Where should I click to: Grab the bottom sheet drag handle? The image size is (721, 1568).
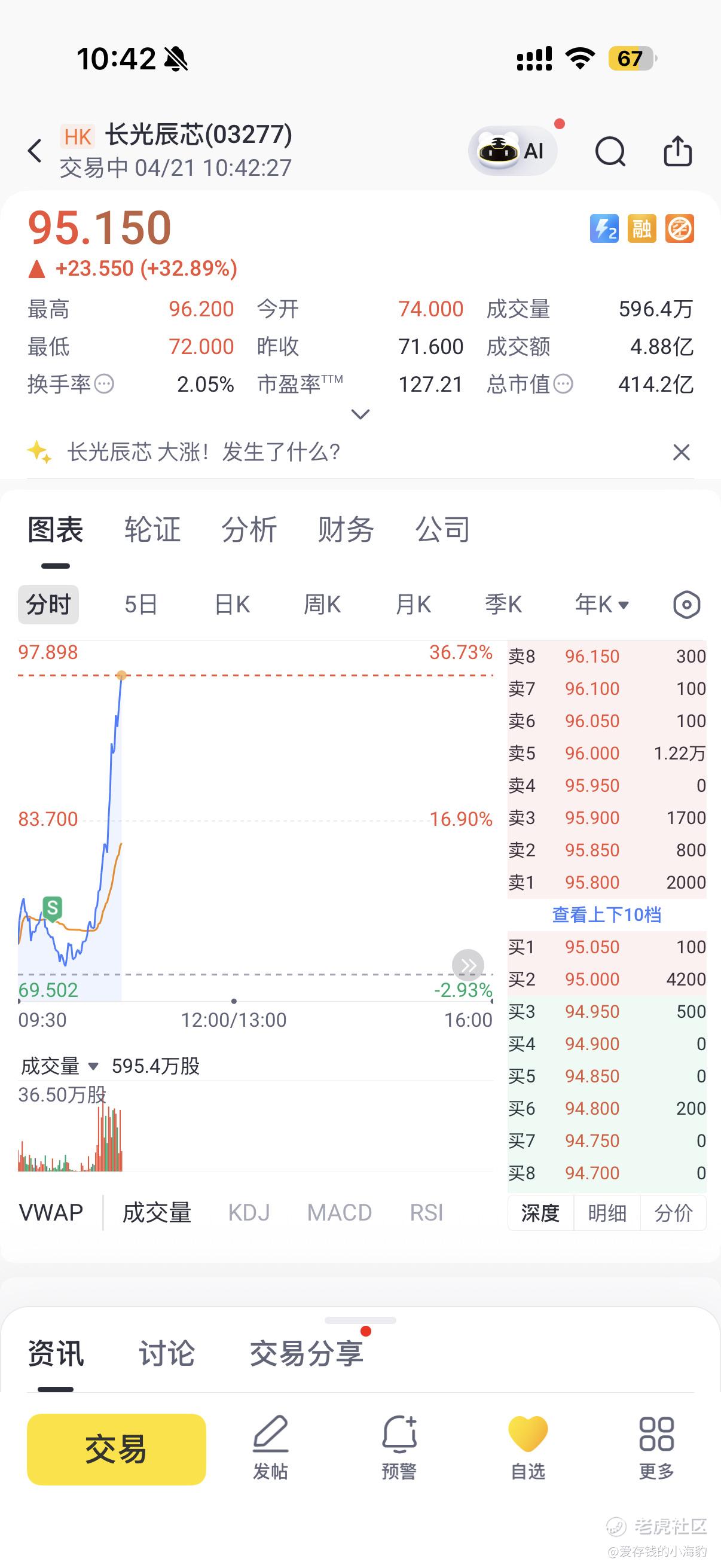[x=360, y=1320]
